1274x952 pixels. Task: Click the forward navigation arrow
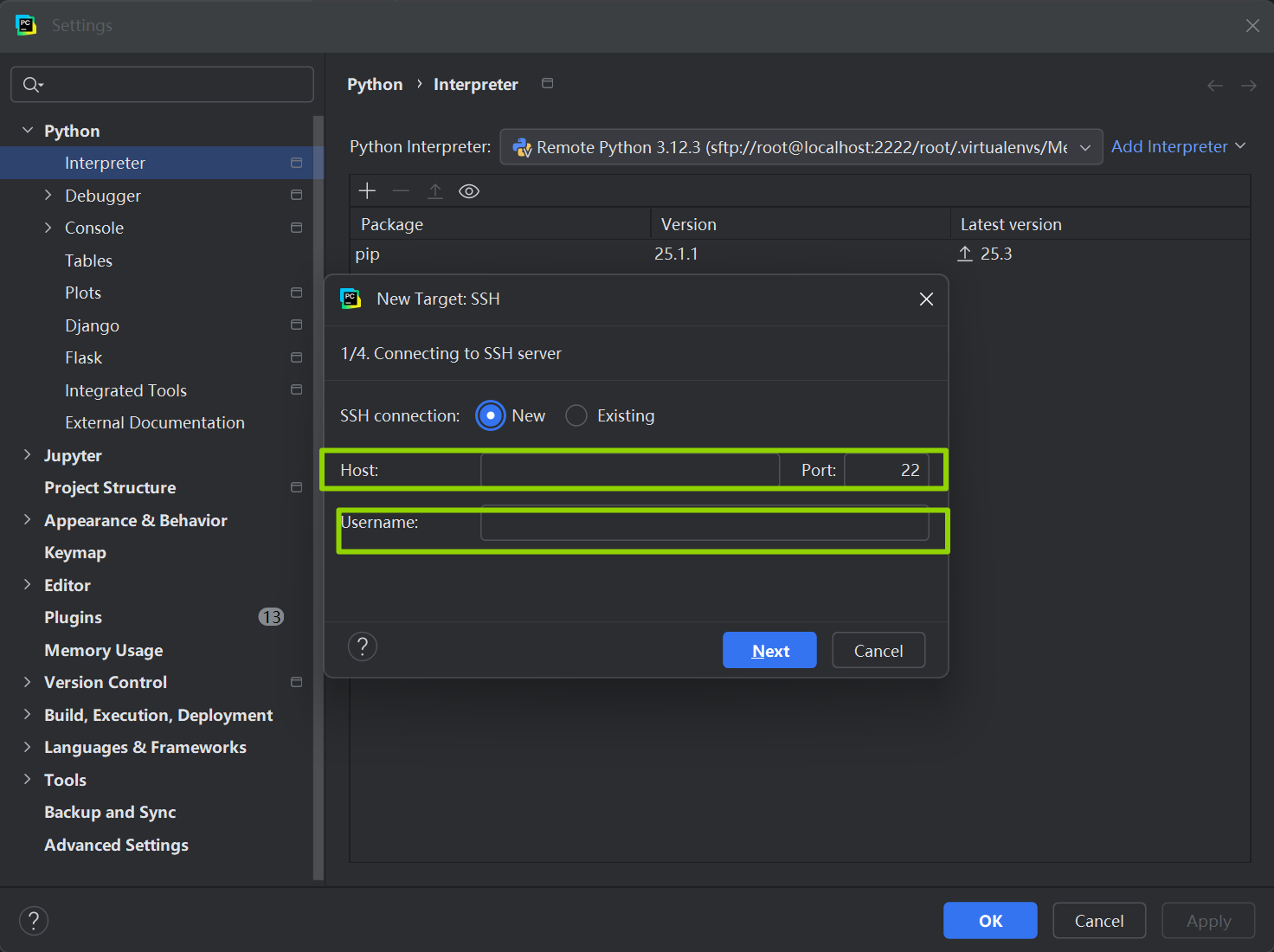pyautogui.click(x=1249, y=85)
